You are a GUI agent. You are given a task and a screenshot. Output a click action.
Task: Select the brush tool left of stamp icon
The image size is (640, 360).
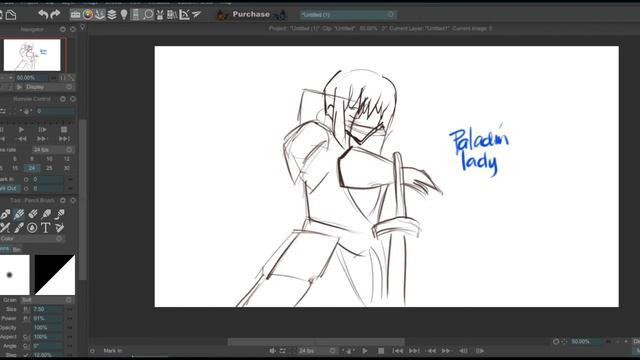point(19,228)
